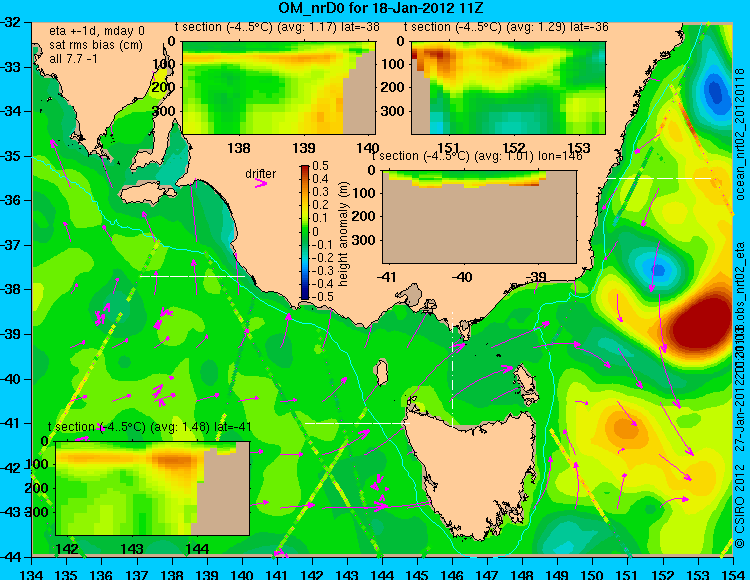Click the -32 latitude axis label

(x=11, y=22)
